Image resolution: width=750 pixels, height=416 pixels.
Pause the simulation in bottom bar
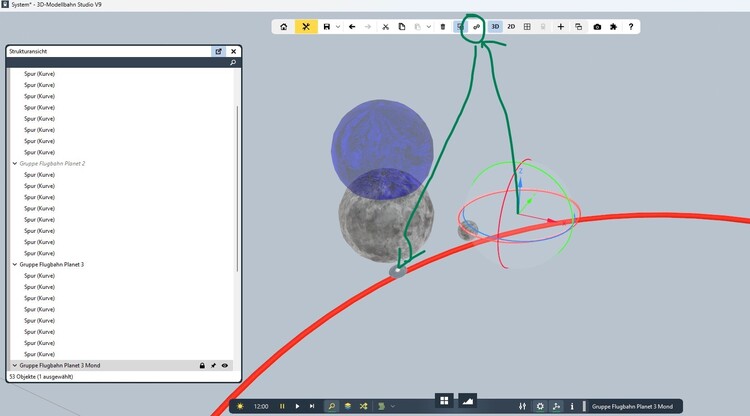coord(282,406)
